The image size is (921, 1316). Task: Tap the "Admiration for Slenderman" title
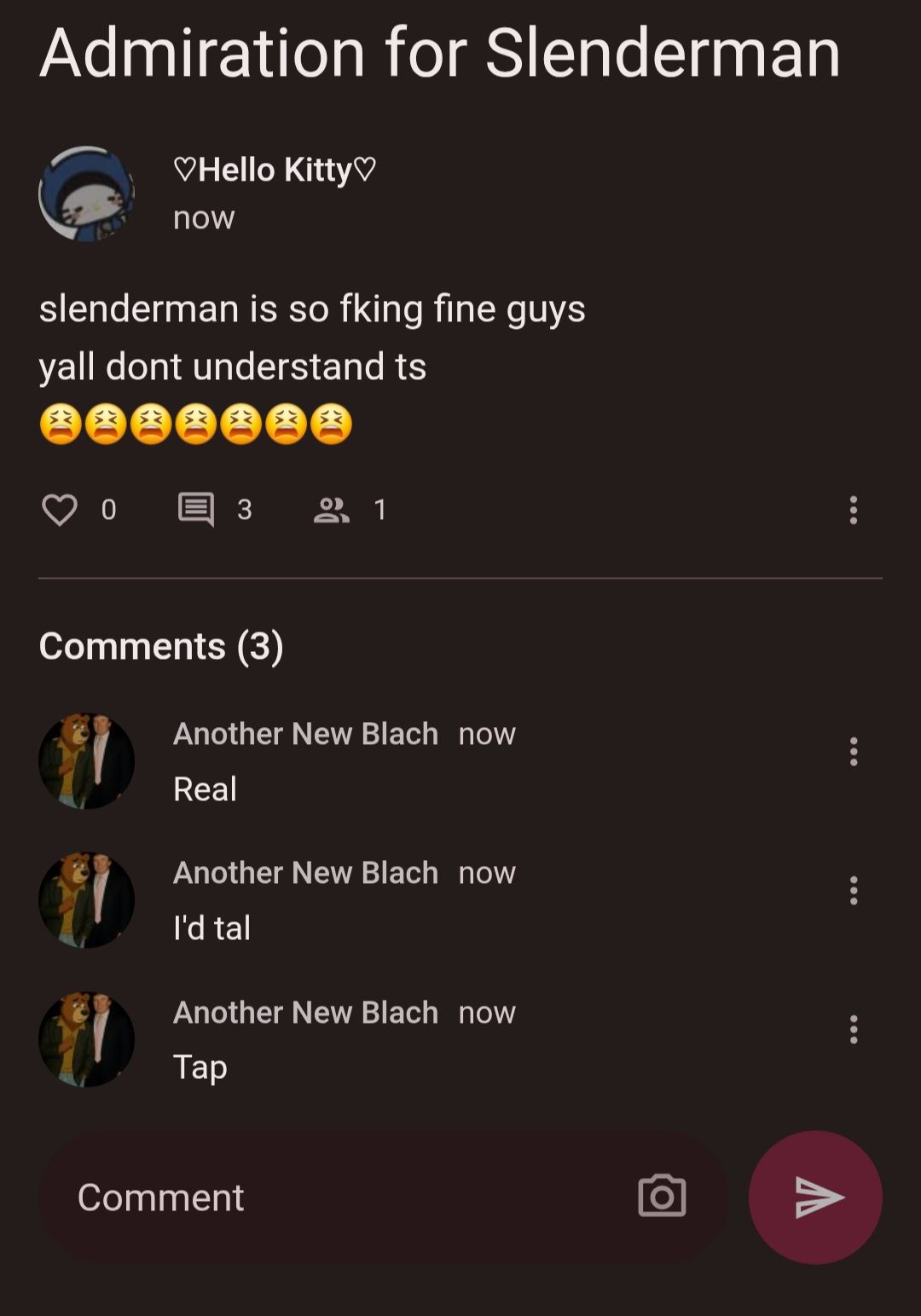pyautogui.click(x=440, y=53)
